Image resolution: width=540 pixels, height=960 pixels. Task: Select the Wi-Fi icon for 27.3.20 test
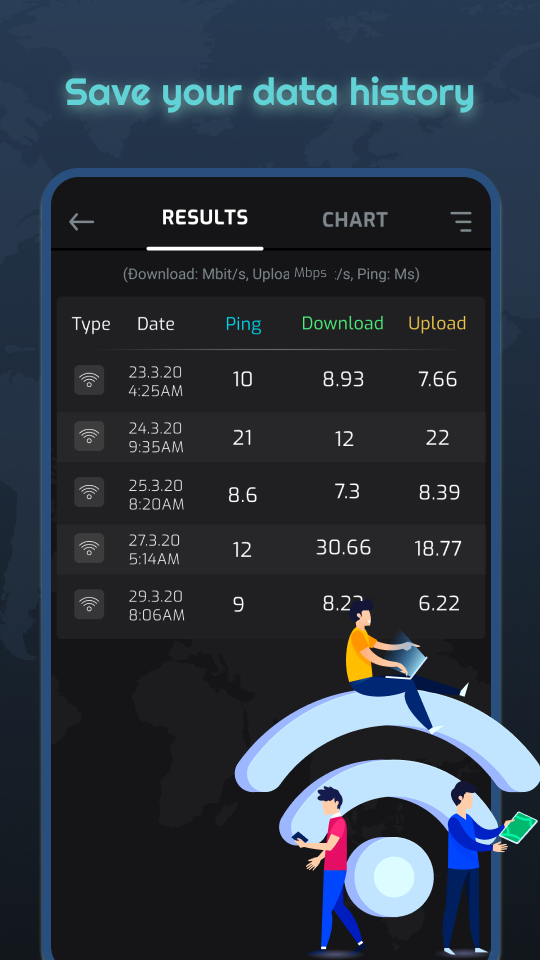click(x=89, y=548)
